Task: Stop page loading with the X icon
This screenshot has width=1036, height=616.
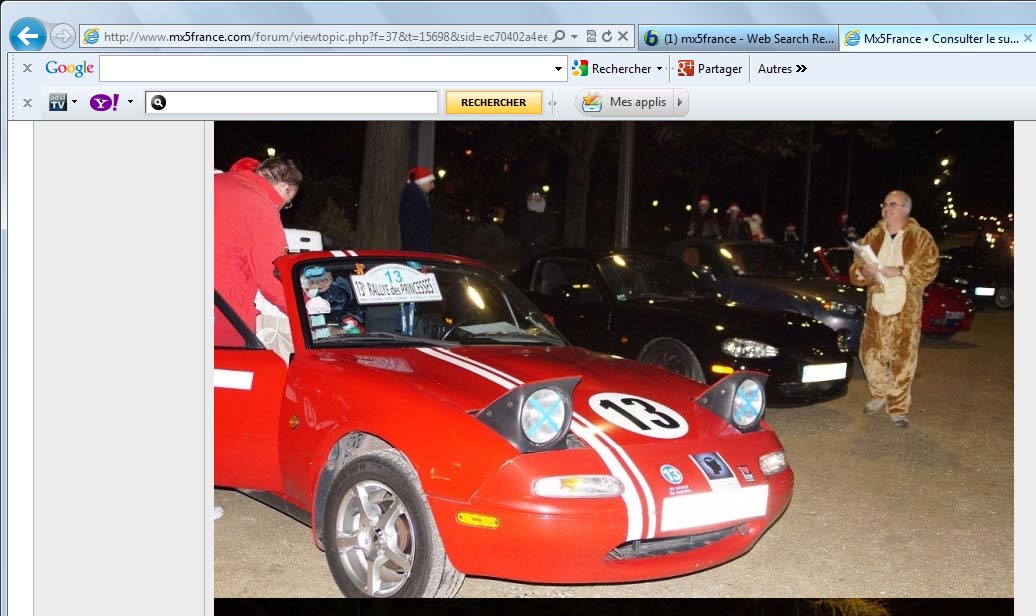Action: click(623, 37)
